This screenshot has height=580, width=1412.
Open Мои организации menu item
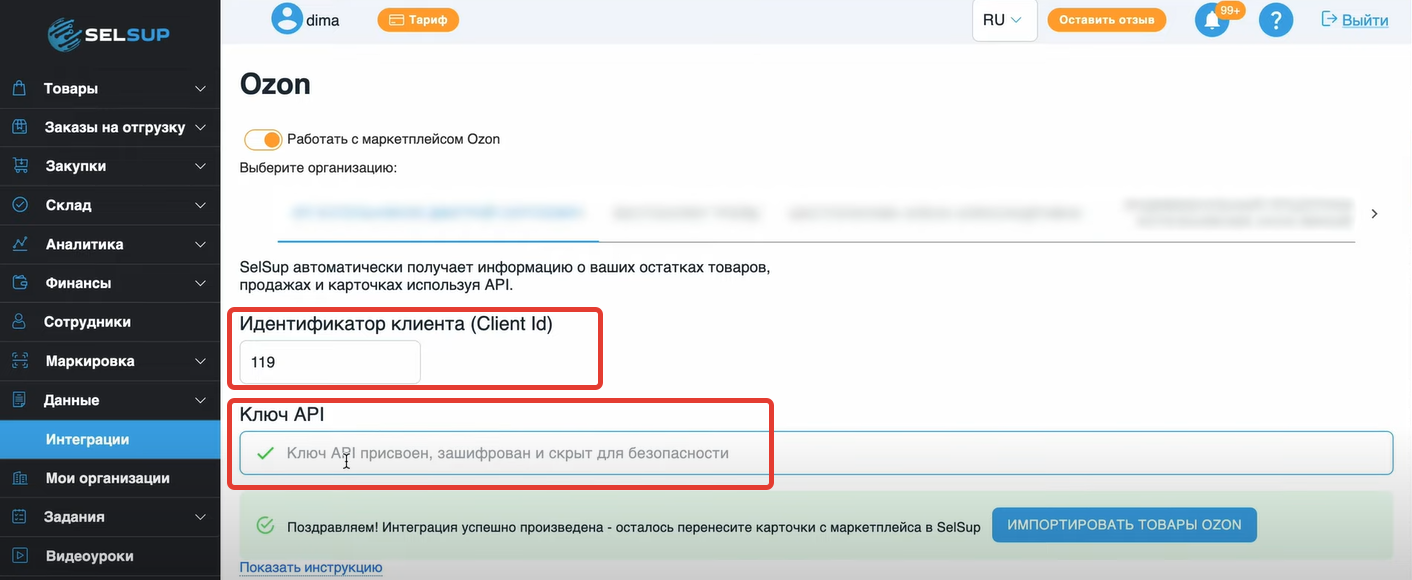[x=110, y=478]
